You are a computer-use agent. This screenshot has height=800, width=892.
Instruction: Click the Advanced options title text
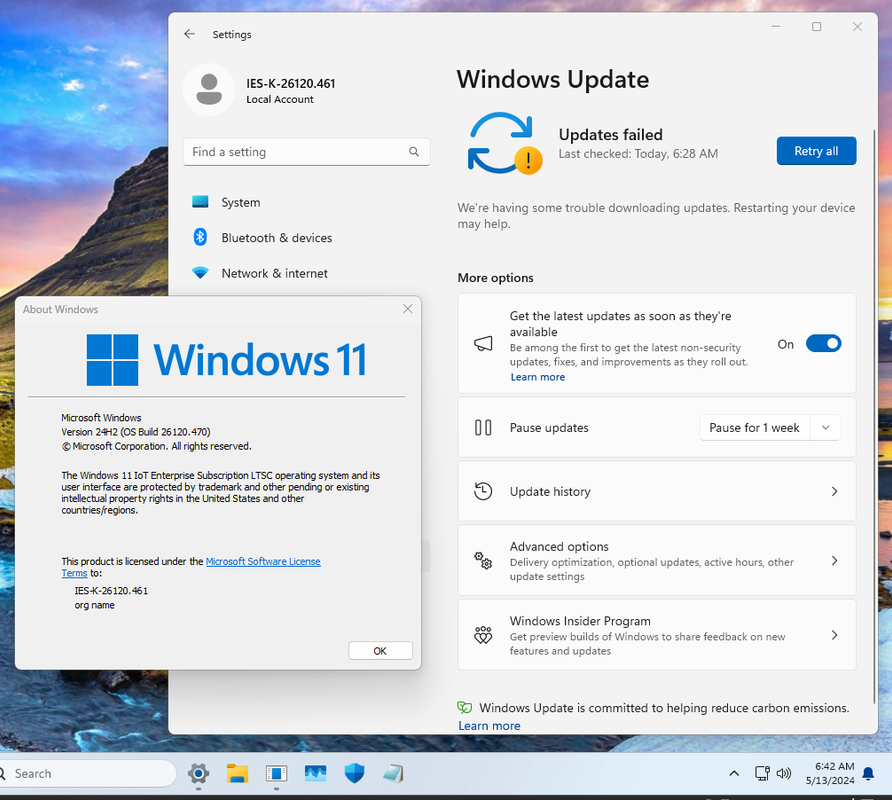559,546
